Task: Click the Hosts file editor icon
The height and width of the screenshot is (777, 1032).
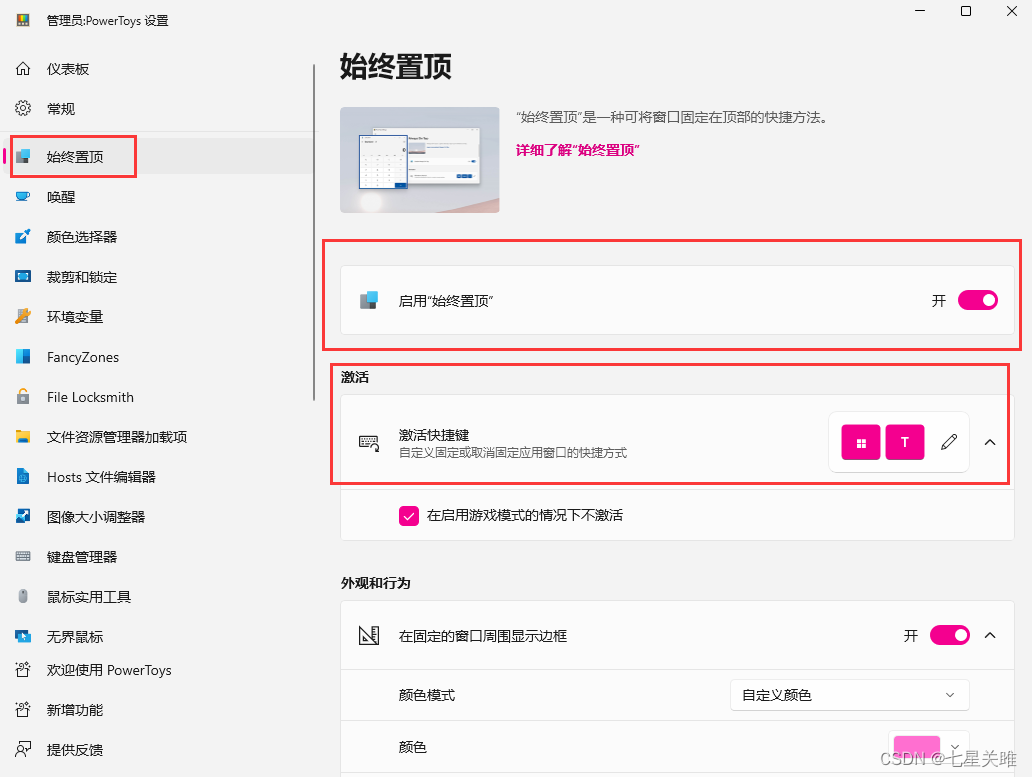Action: click(x=23, y=476)
